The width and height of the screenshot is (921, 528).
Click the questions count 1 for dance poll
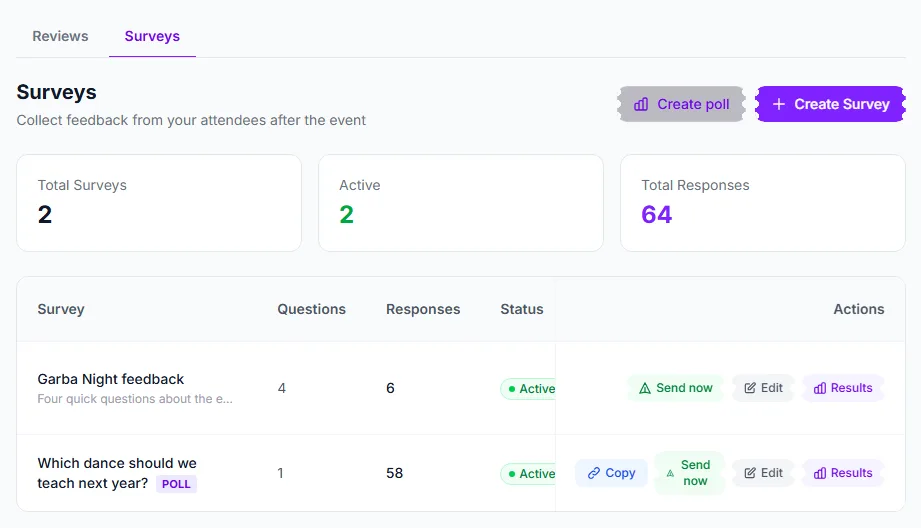(281, 473)
